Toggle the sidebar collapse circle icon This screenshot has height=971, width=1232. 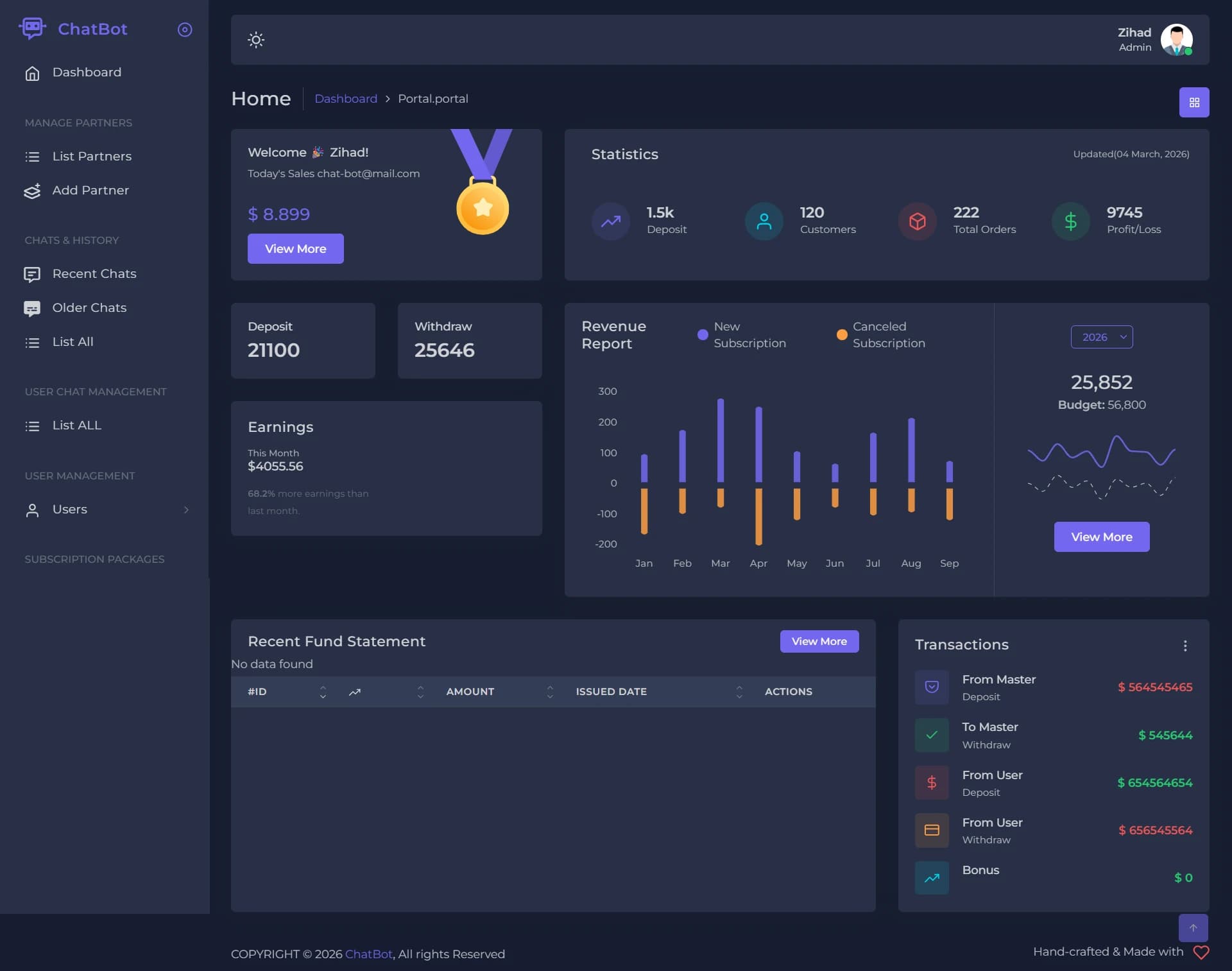point(185,30)
